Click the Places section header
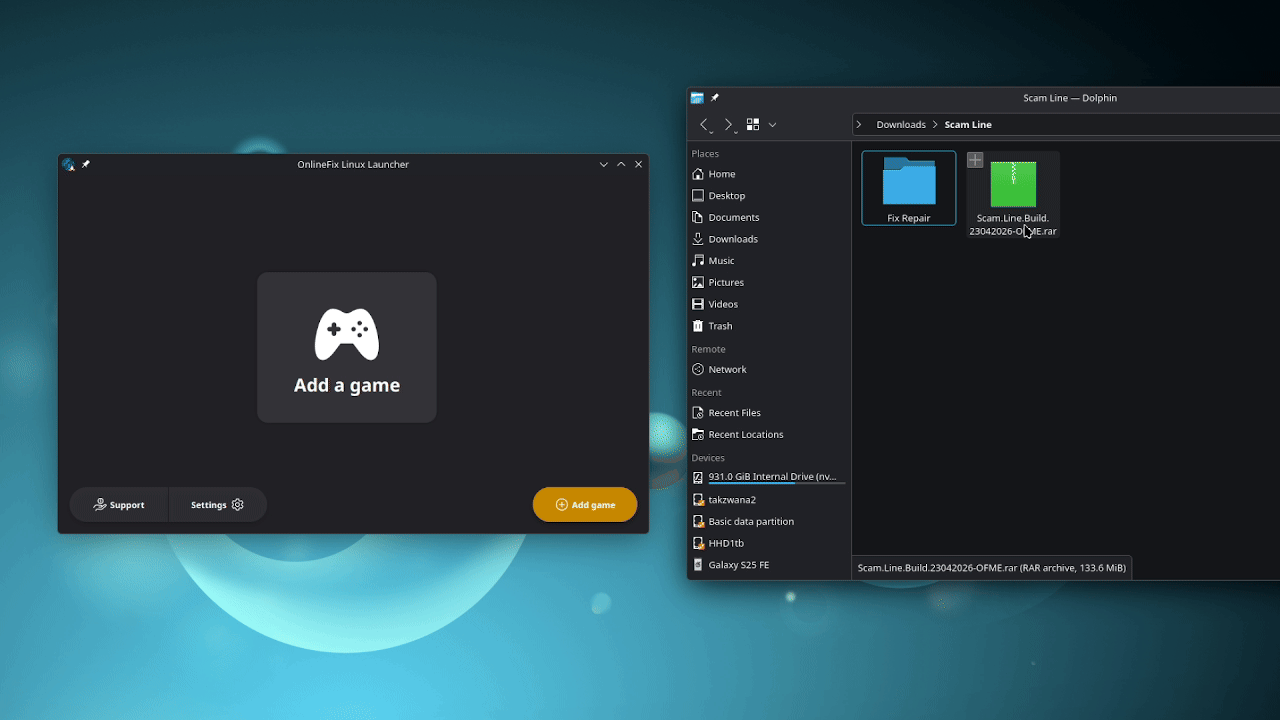 click(x=705, y=154)
